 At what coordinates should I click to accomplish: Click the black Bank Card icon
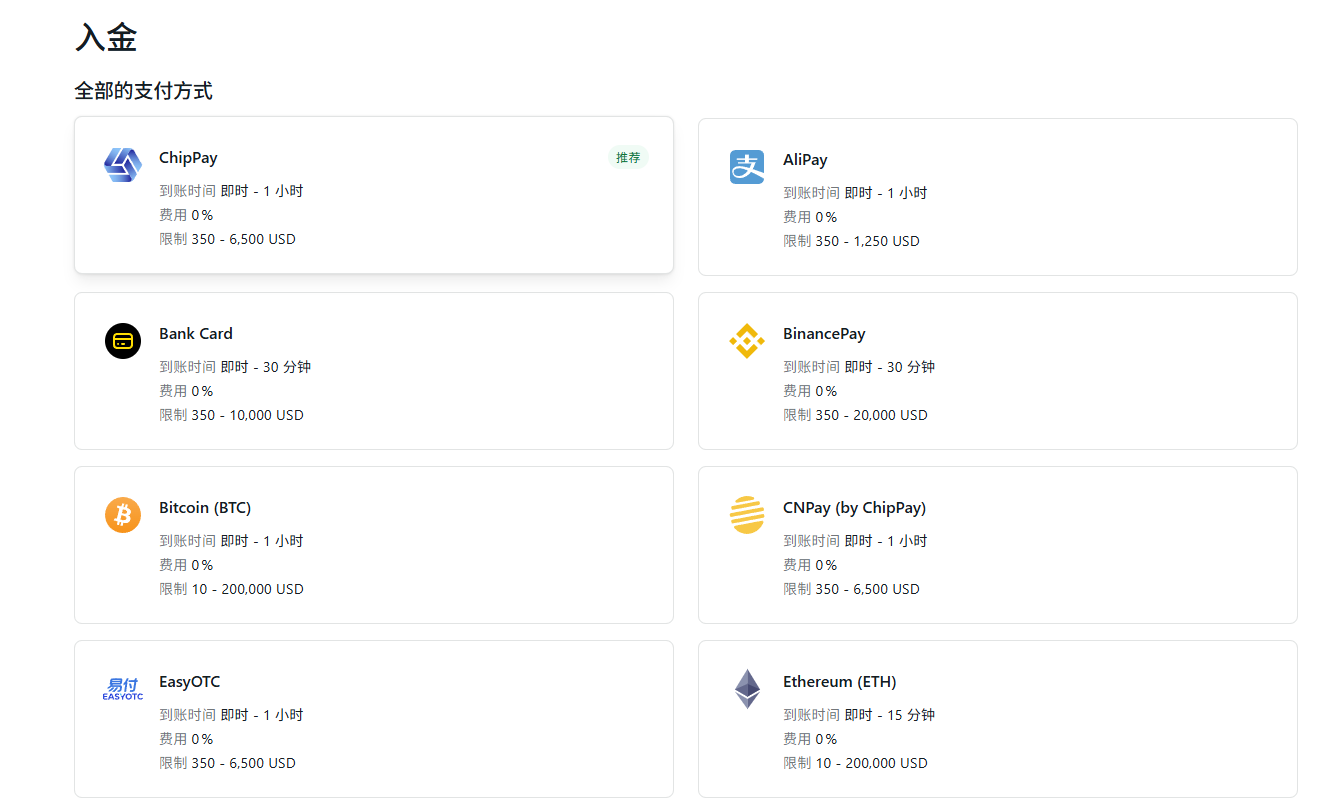(123, 341)
